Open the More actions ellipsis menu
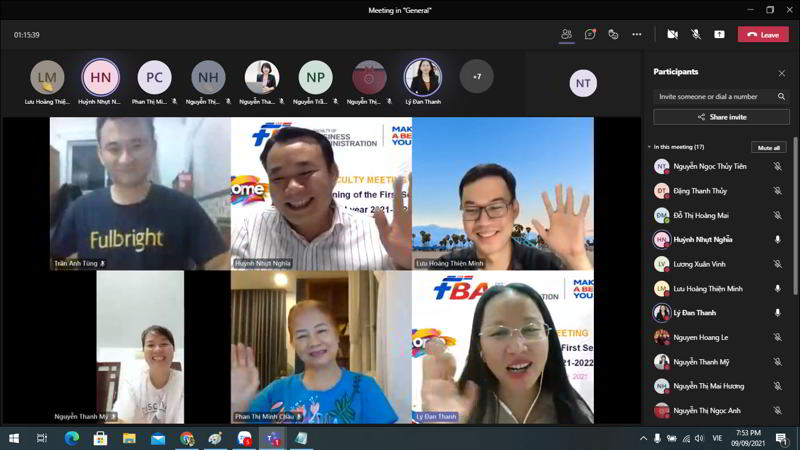The image size is (800, 450). (x=636, y=34)
